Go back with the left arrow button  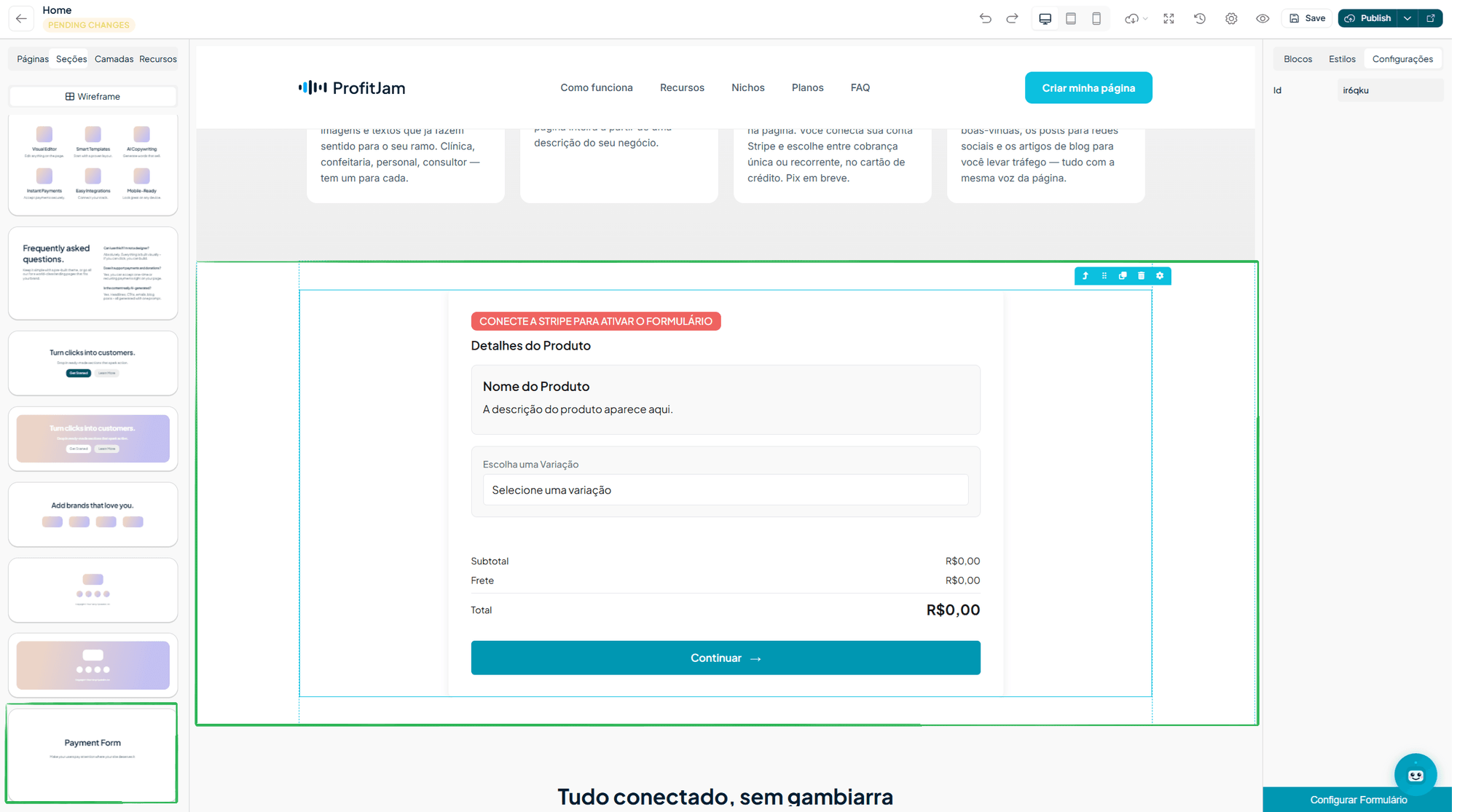21,18
